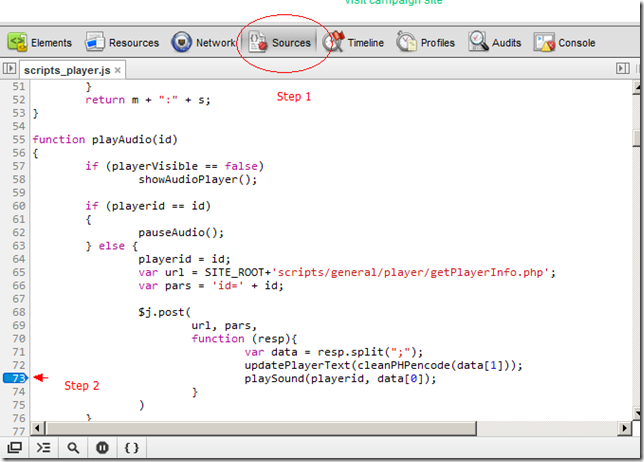Click the search magnifier icon
The height and width of the screenshot is (462, 644).
pyautogui.click(x=73, y=447)
